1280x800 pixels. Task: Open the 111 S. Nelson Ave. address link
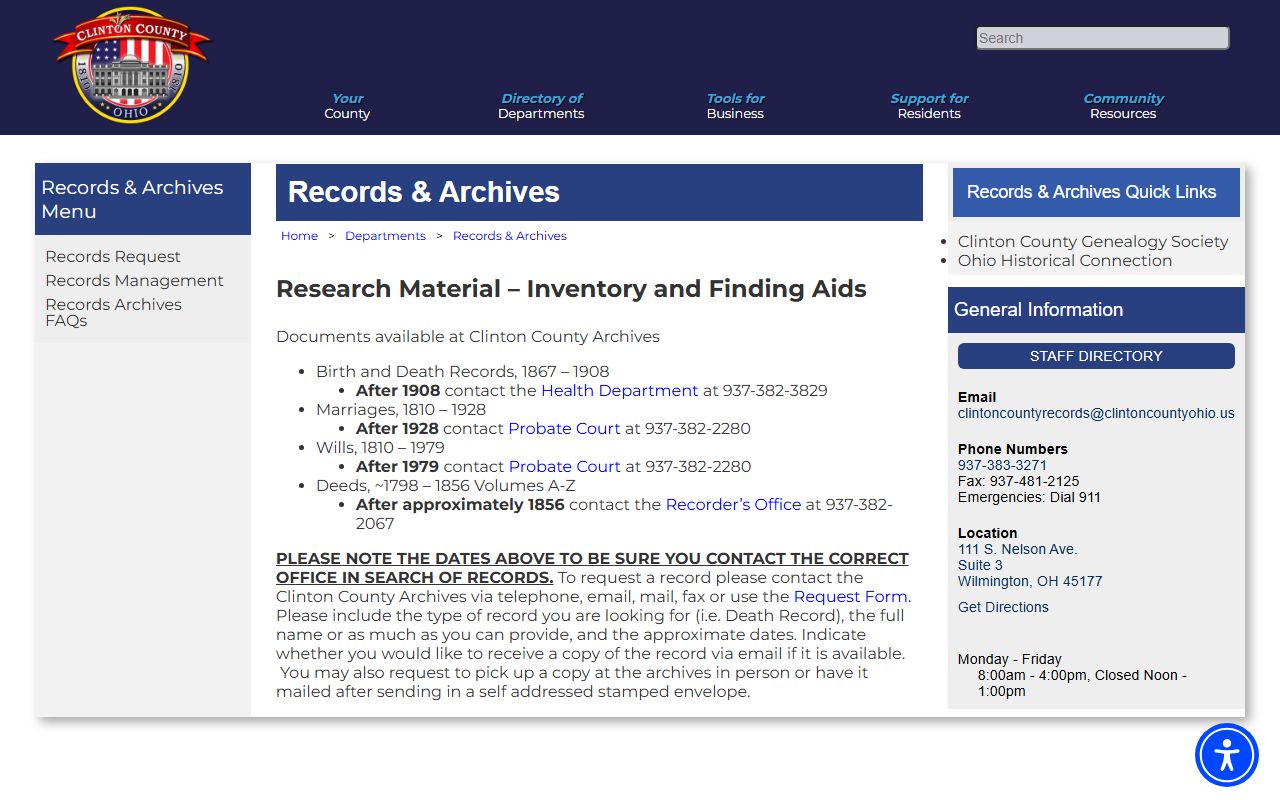1030,565
